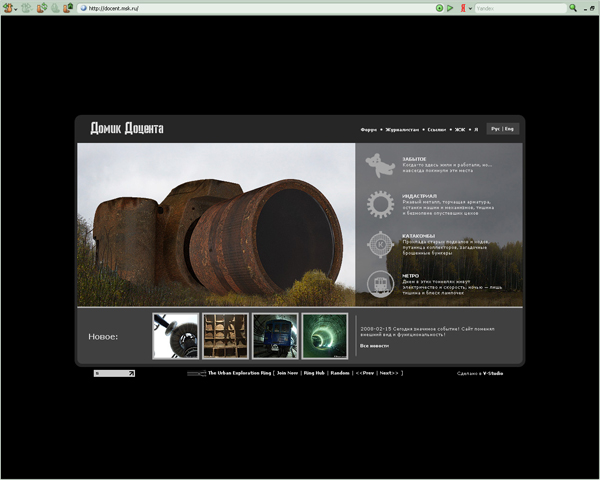The width and height of the screenshot is (600, 480).
Task: Open the Форум menu item
Action: click(x=369, y=130)
